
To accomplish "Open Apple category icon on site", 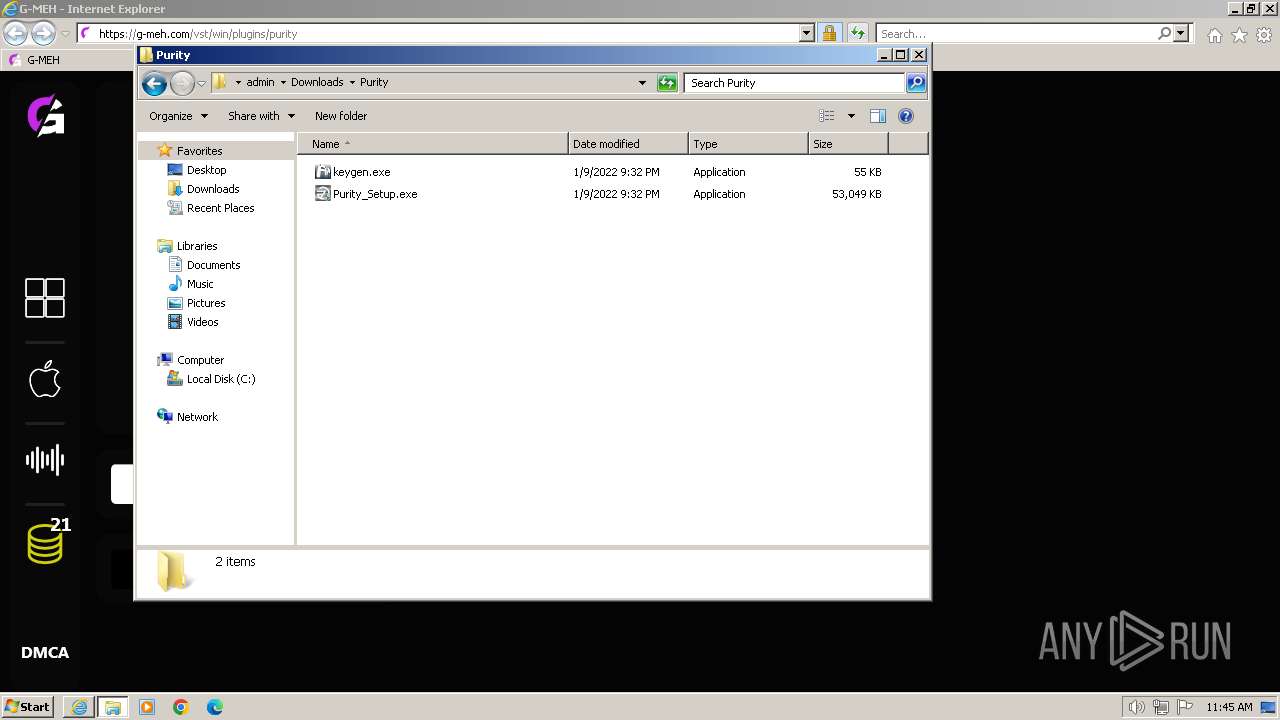I will (x=45, y=379).
